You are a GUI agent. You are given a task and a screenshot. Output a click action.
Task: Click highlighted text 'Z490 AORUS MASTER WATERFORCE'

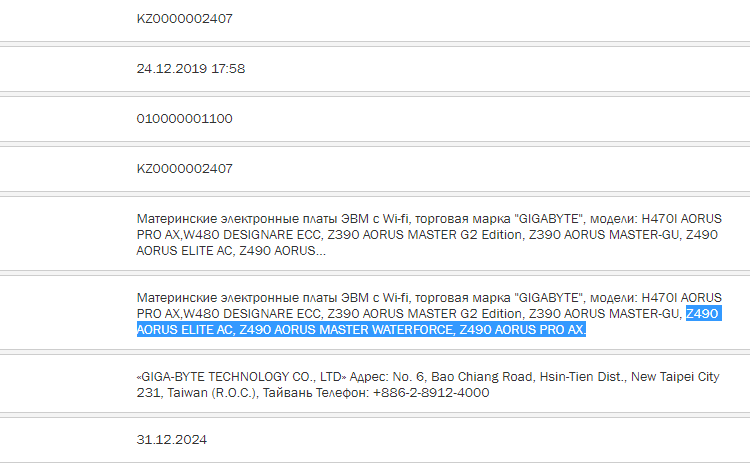point(346,330)
